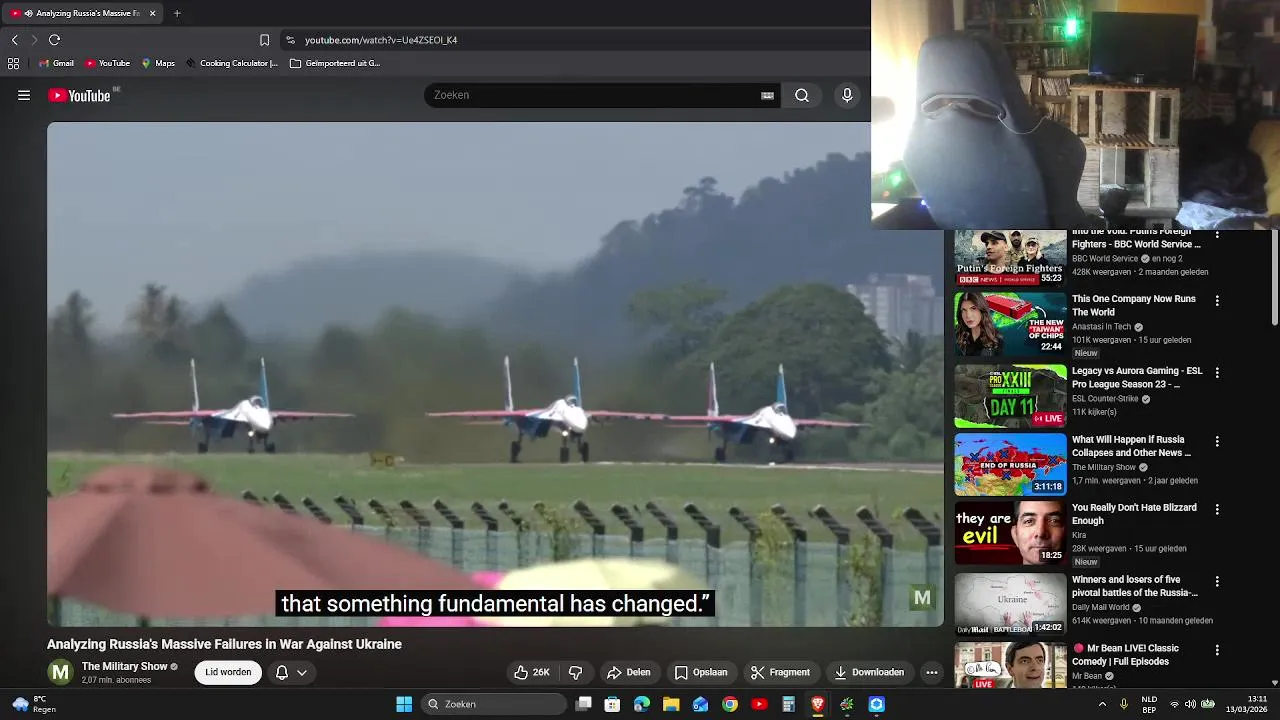
Task: Open the apps grid in bookmarks bar
Action: (x=13, y=63)
